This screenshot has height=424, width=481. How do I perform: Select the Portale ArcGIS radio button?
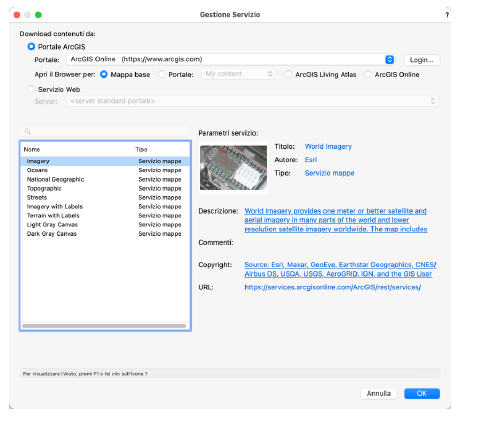(31, 46)
